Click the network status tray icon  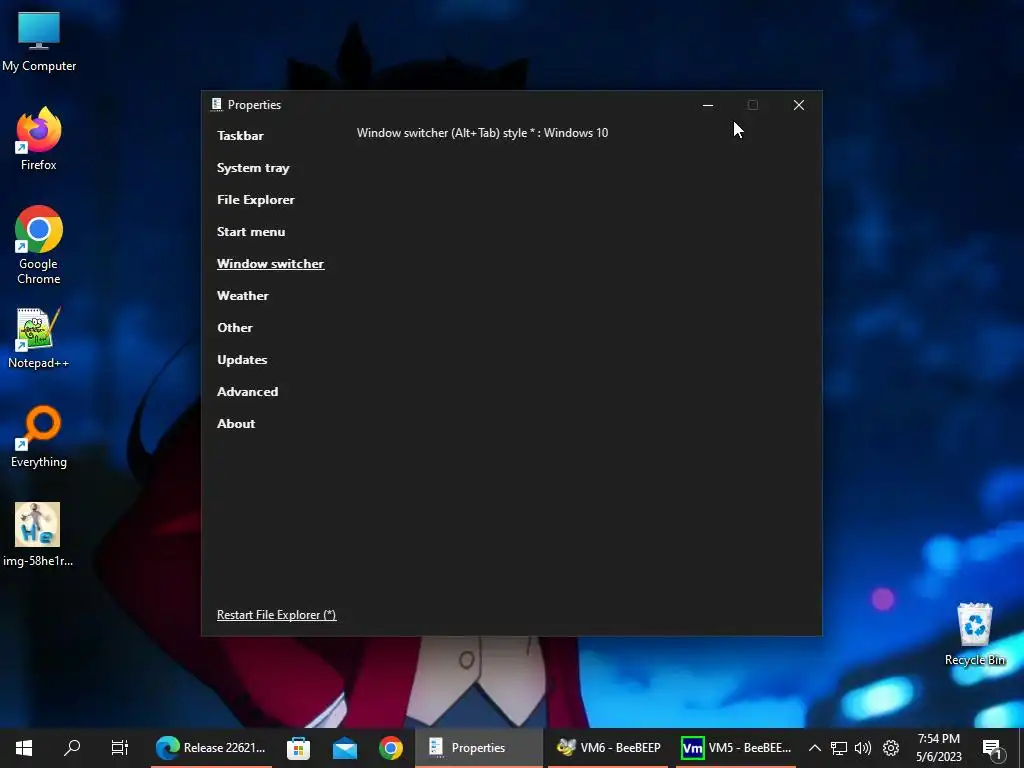click(x=839, y=748)
